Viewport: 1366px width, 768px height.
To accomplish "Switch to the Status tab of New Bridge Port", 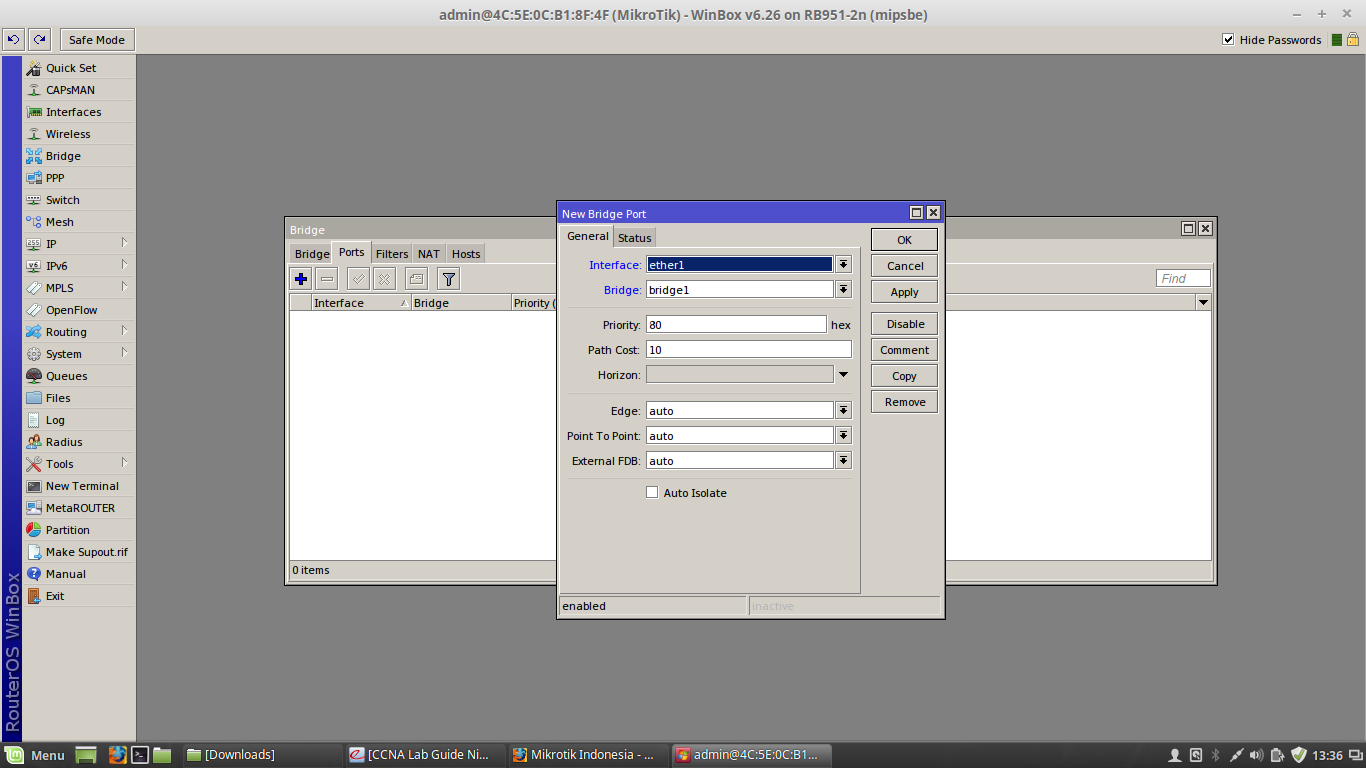I will pos(634,237).
